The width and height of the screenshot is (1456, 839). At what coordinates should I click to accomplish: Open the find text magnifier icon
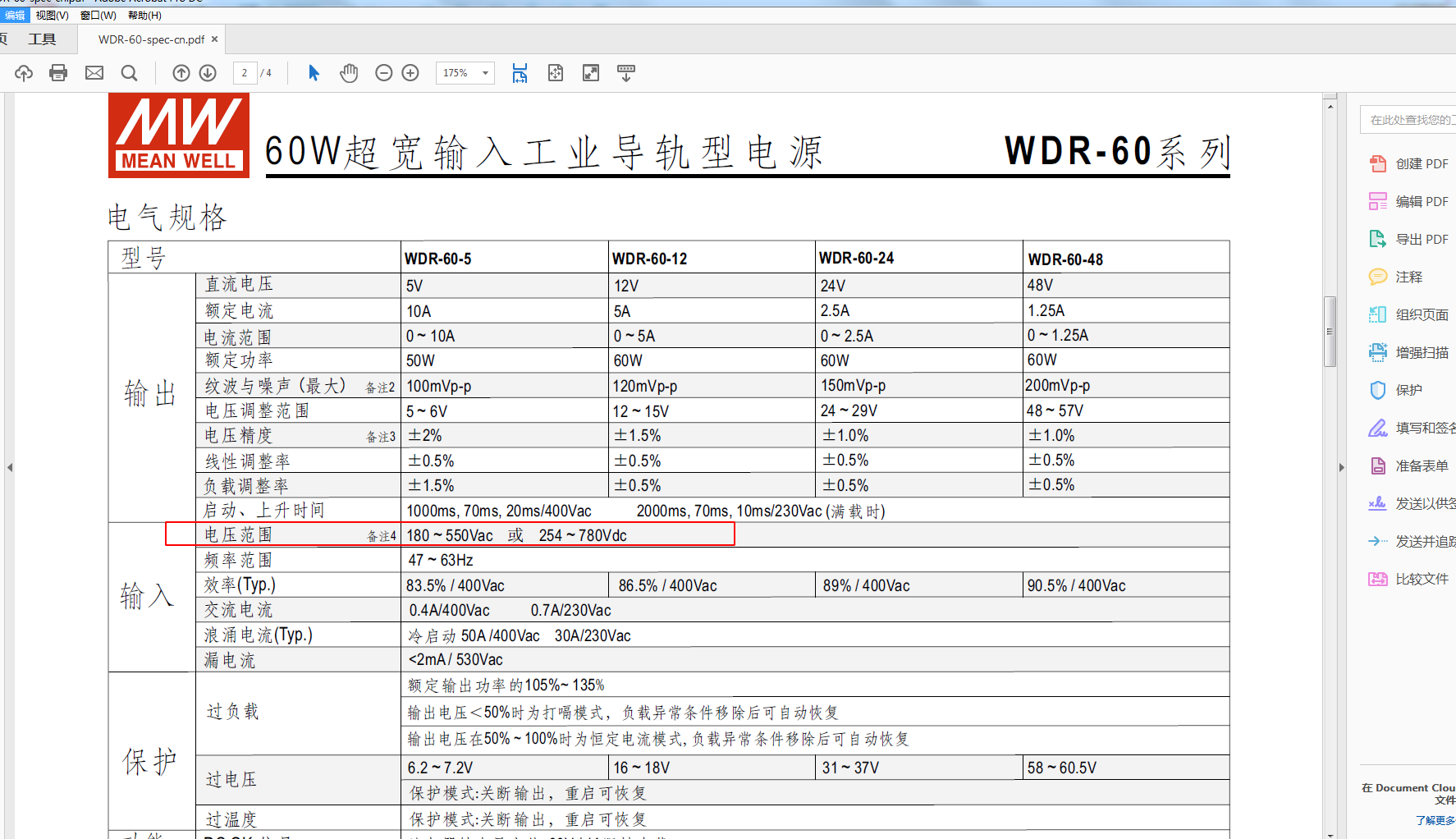pos(129,73)
